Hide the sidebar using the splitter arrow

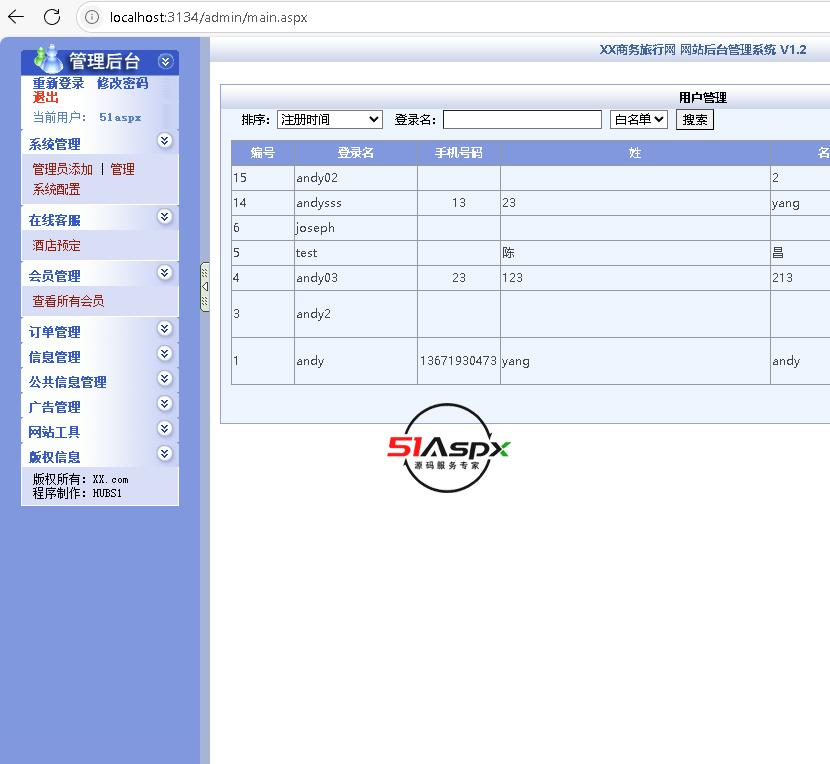[x=205, y=286]
